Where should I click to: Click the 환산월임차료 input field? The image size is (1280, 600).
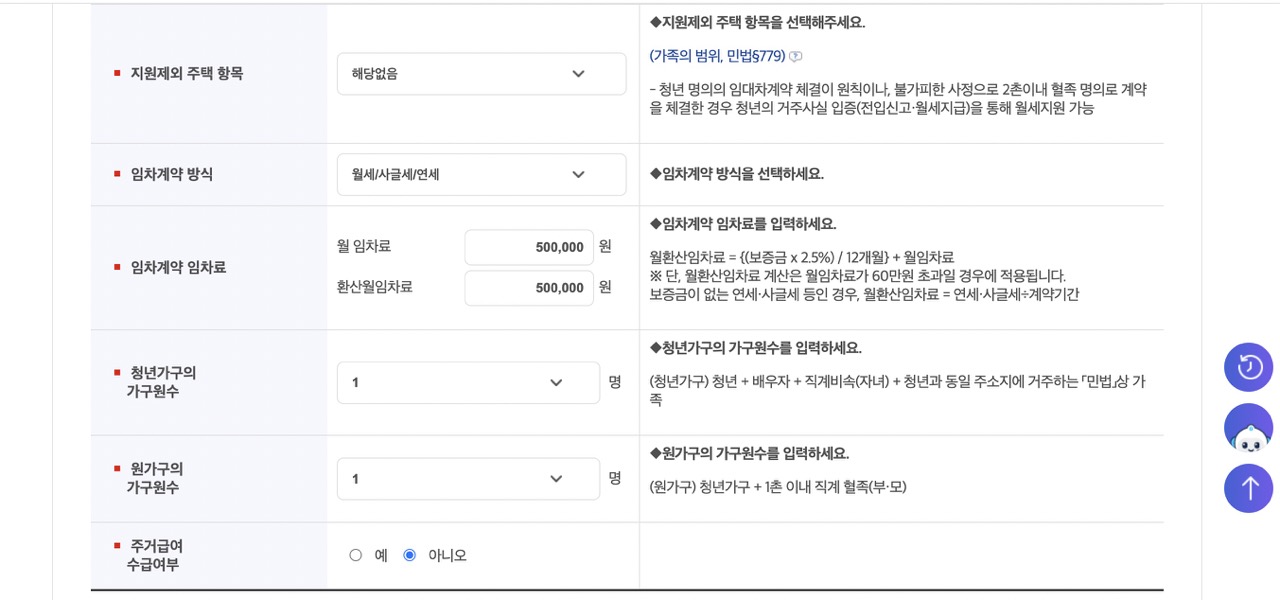pyautogui.click(x=529, y=288)
